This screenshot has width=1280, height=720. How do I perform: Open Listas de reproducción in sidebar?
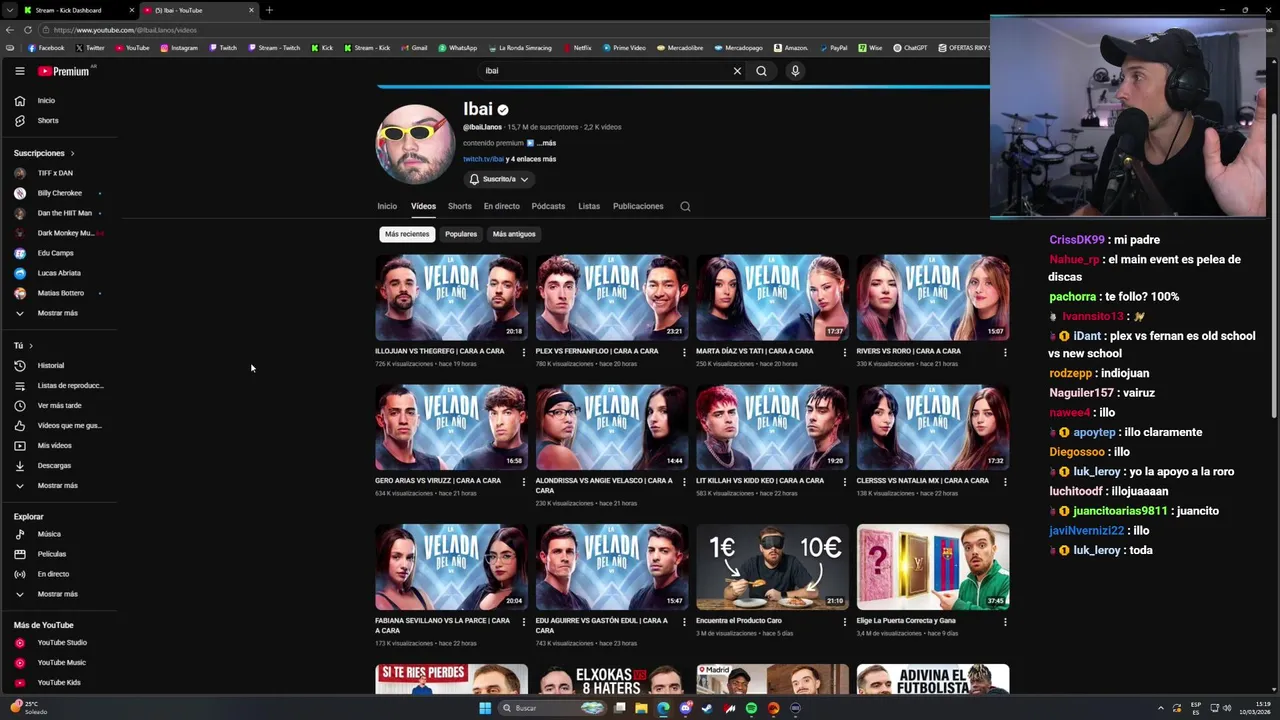60,385
